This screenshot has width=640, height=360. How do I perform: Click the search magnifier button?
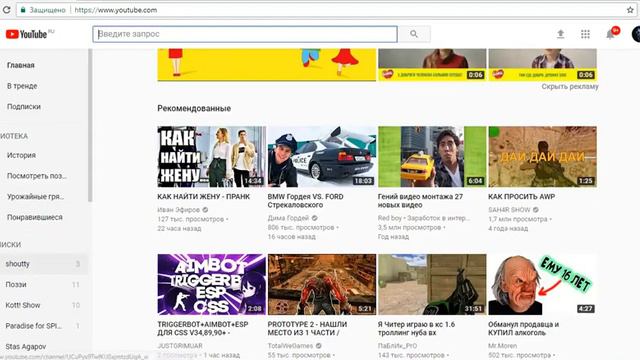point(414,34)
